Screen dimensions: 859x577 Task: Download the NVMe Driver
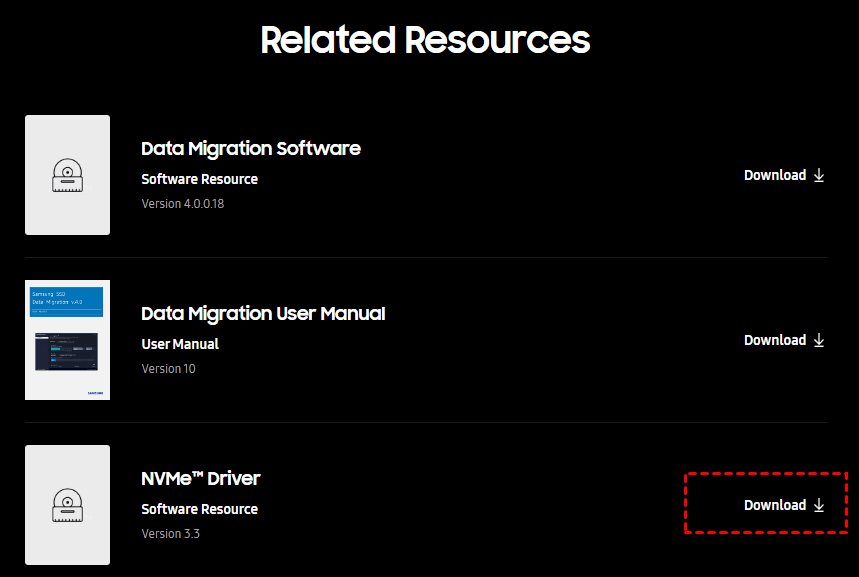coord(775,505)
